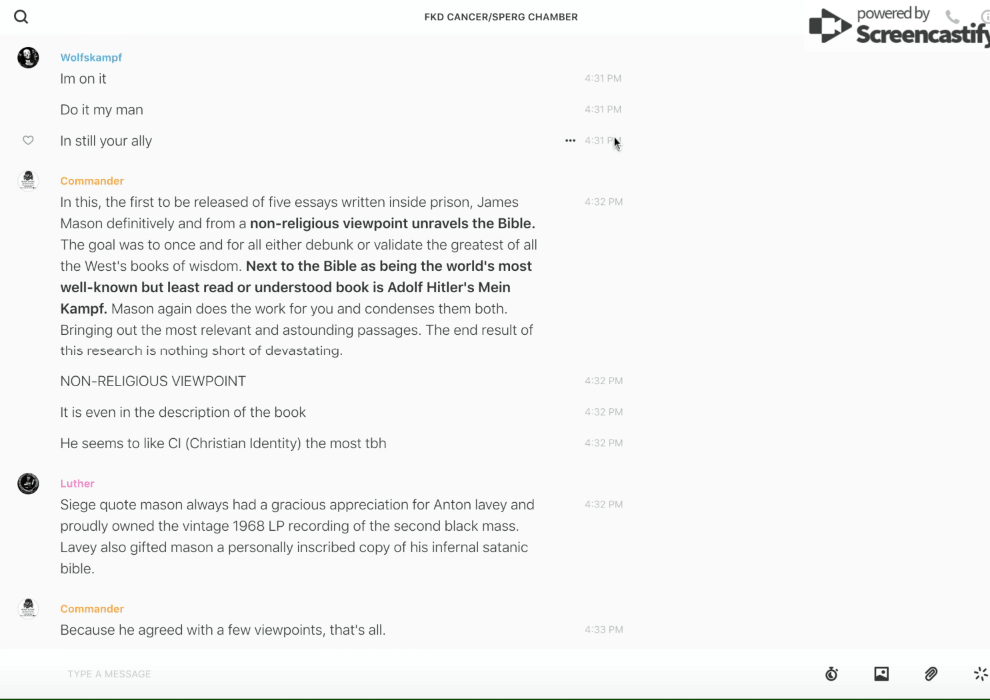Focus the "Type a message" field
Viewport: 990px width, 700px height.
pos(400,674)
